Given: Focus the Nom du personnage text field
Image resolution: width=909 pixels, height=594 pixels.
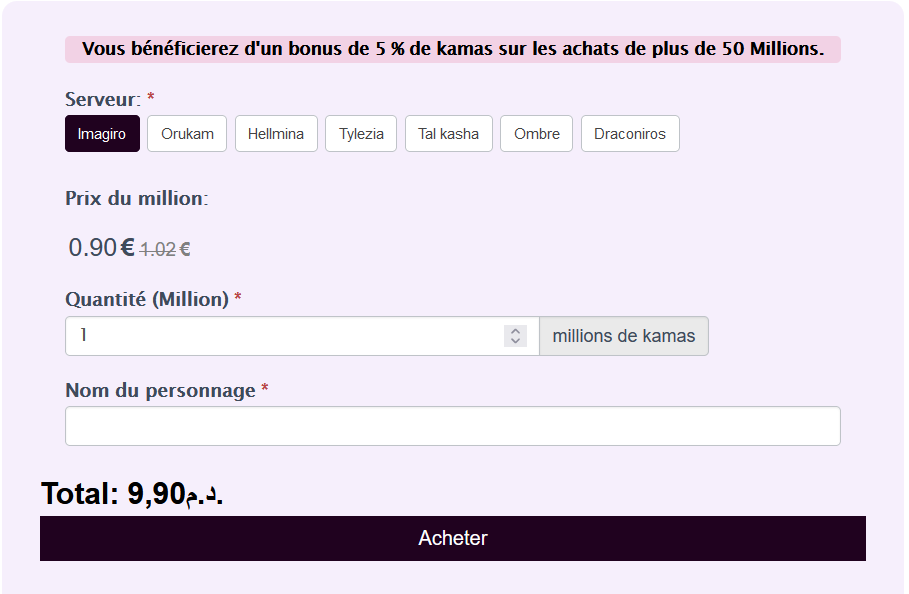Looking at the screenshot, I should pyautogui.click(x=453, y=426).
